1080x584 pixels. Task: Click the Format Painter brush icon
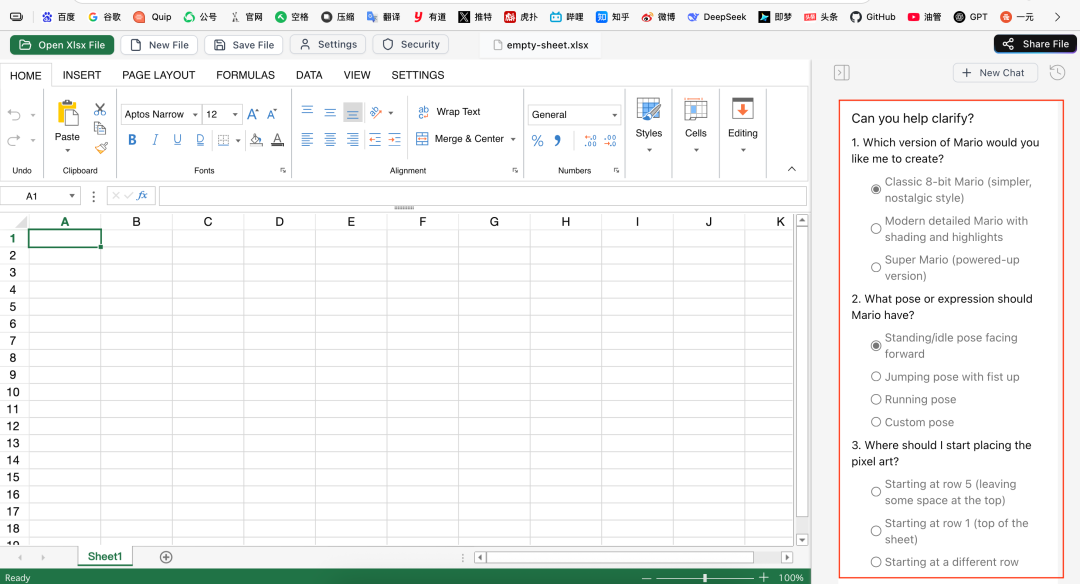[100, 147]
